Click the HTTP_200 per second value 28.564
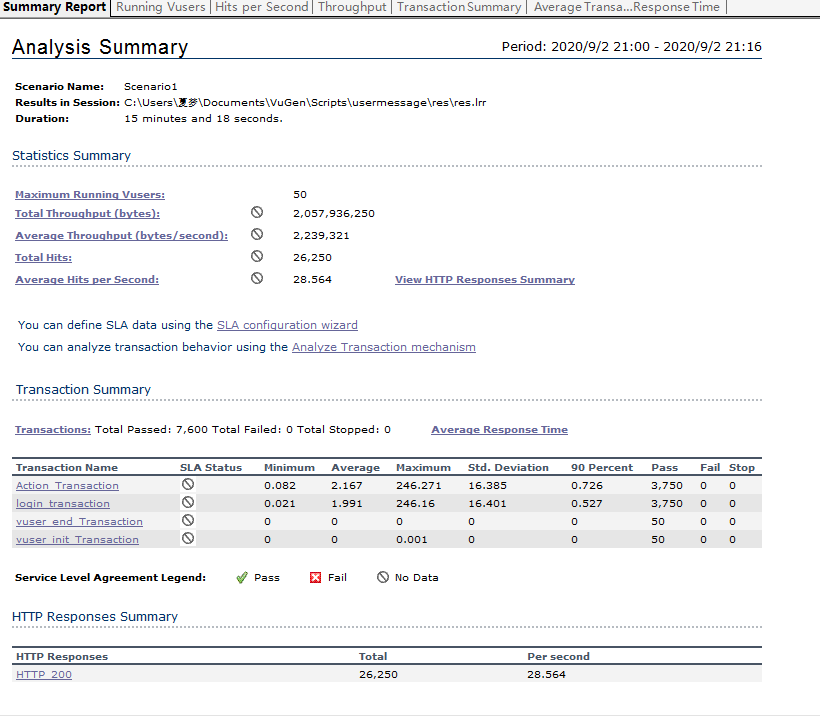 coord(546,674)
